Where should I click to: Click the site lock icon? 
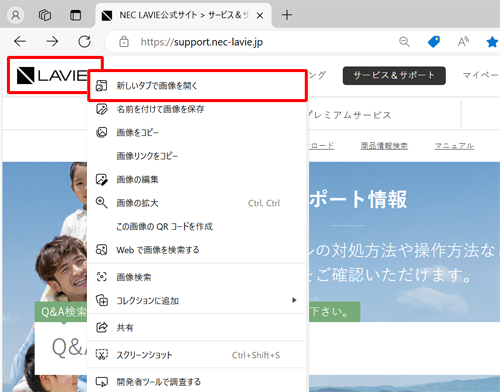click(124, 42)
